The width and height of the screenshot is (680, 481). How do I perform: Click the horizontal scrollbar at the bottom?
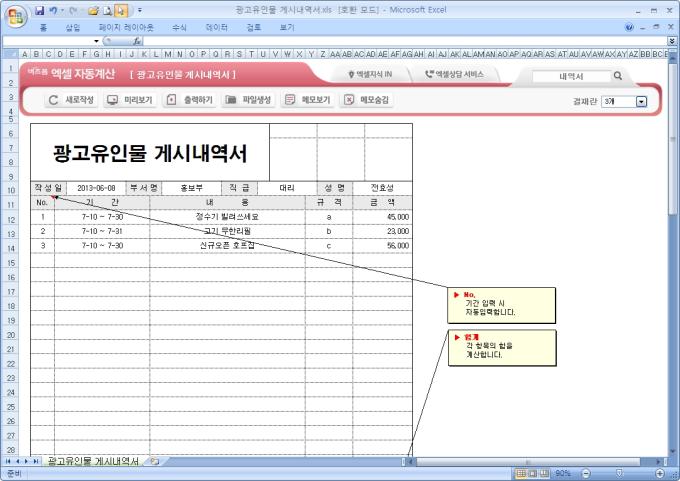coord(528,461)
